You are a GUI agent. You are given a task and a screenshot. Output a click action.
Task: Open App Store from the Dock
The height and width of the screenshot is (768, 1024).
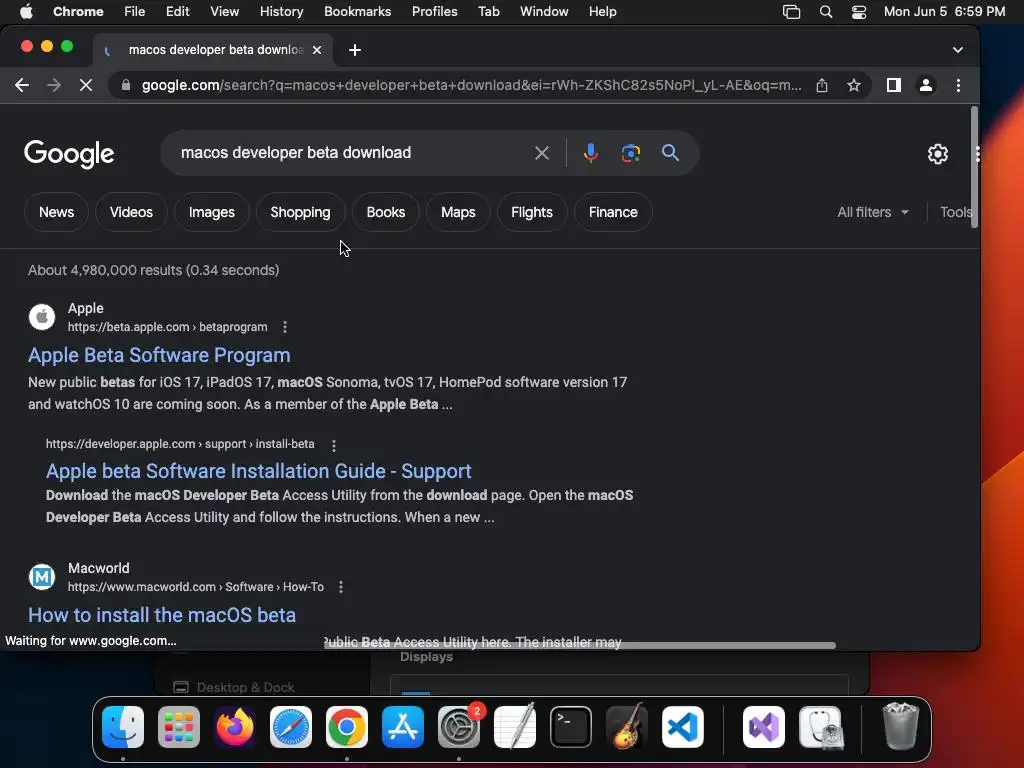click(x=402, y=727)
